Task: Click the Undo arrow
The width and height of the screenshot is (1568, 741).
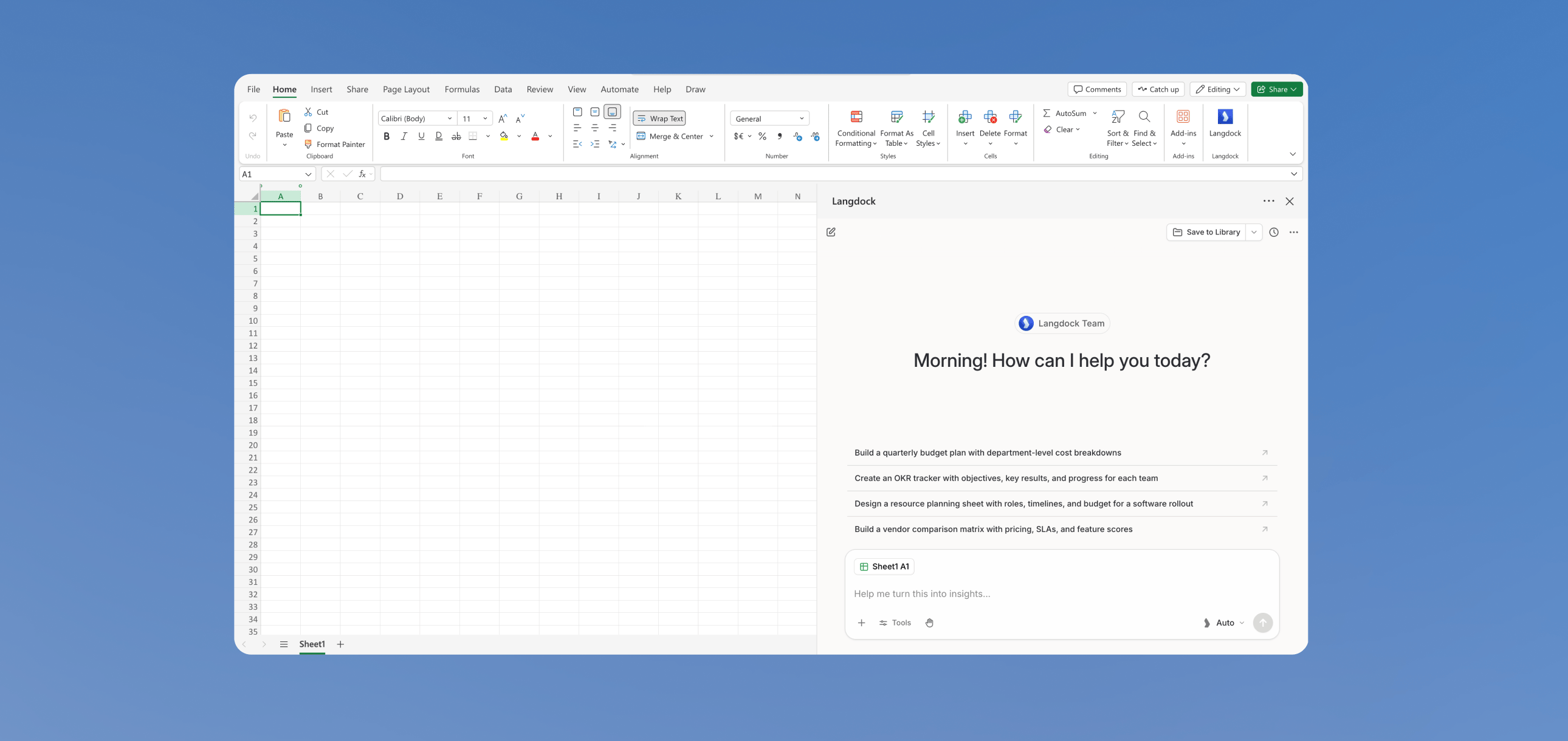Action: [253, 118]
